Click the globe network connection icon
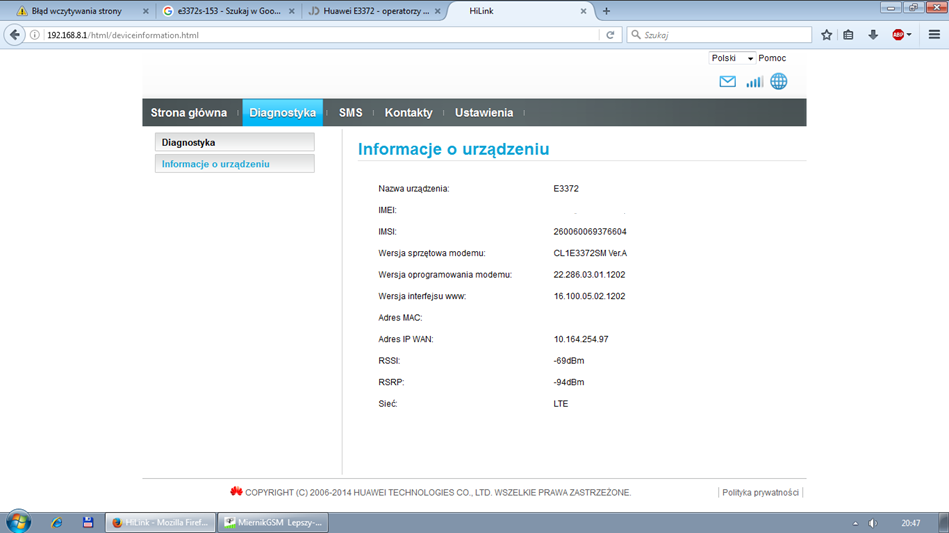The image size is (949, 533). (x=778, y=82)
